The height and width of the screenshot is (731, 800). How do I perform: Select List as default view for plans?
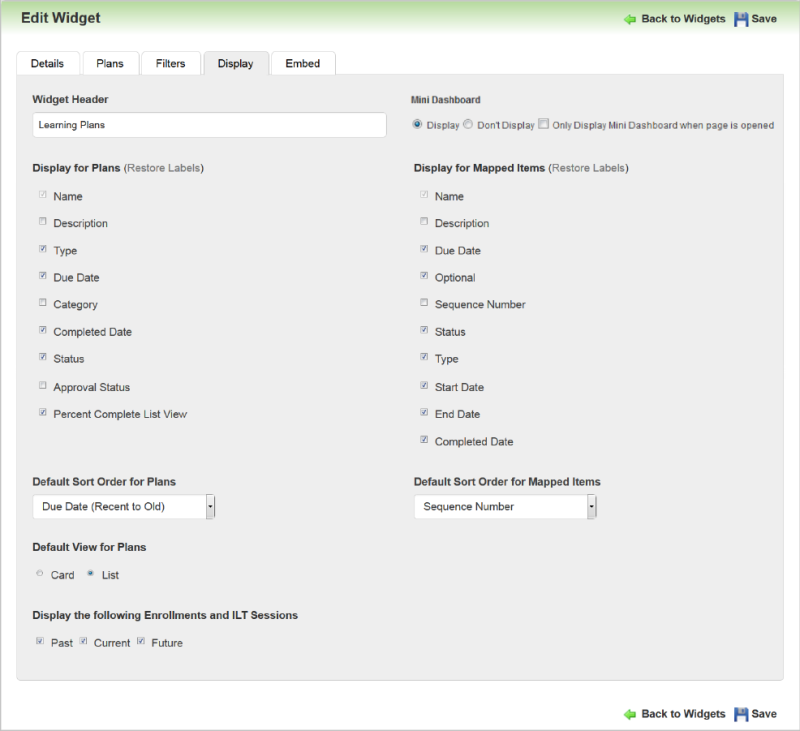coord(90,573)
